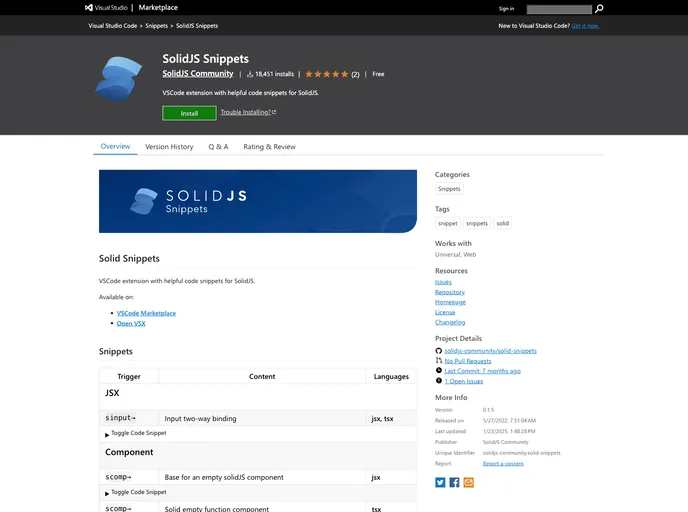Viewport: 688px width, 512px height.
Task: Click the last commit clock icon
Action: [x=438, y=371]
